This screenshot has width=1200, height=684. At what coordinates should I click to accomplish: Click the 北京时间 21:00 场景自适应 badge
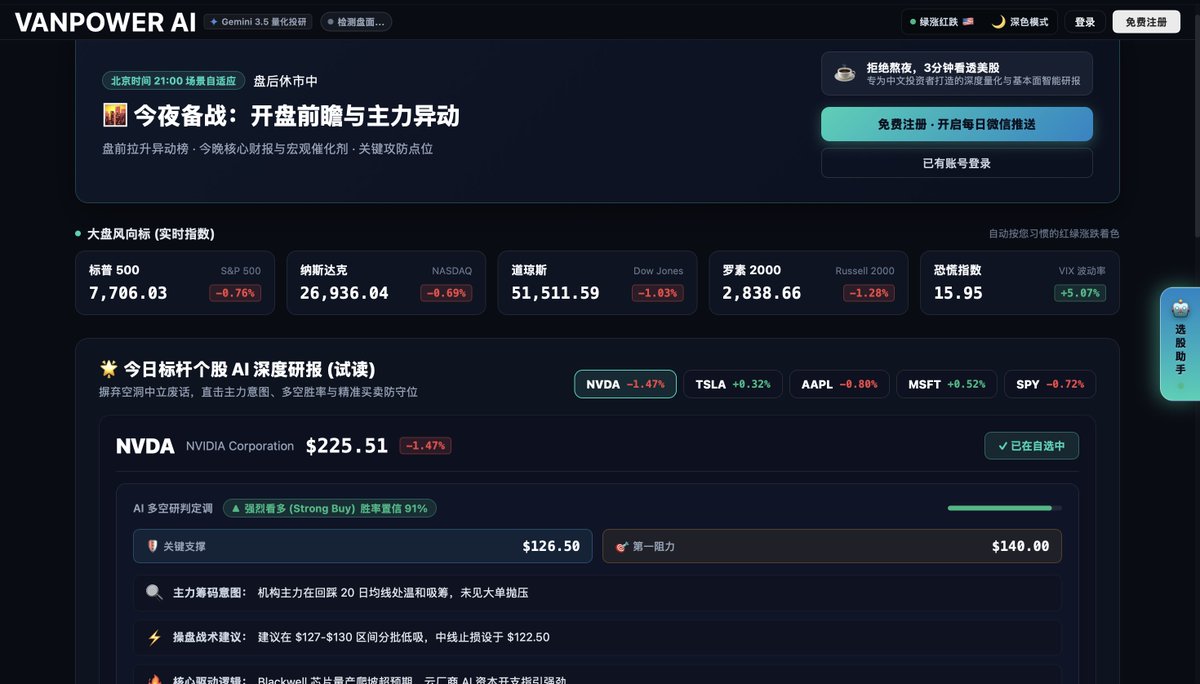click(174, 81)
